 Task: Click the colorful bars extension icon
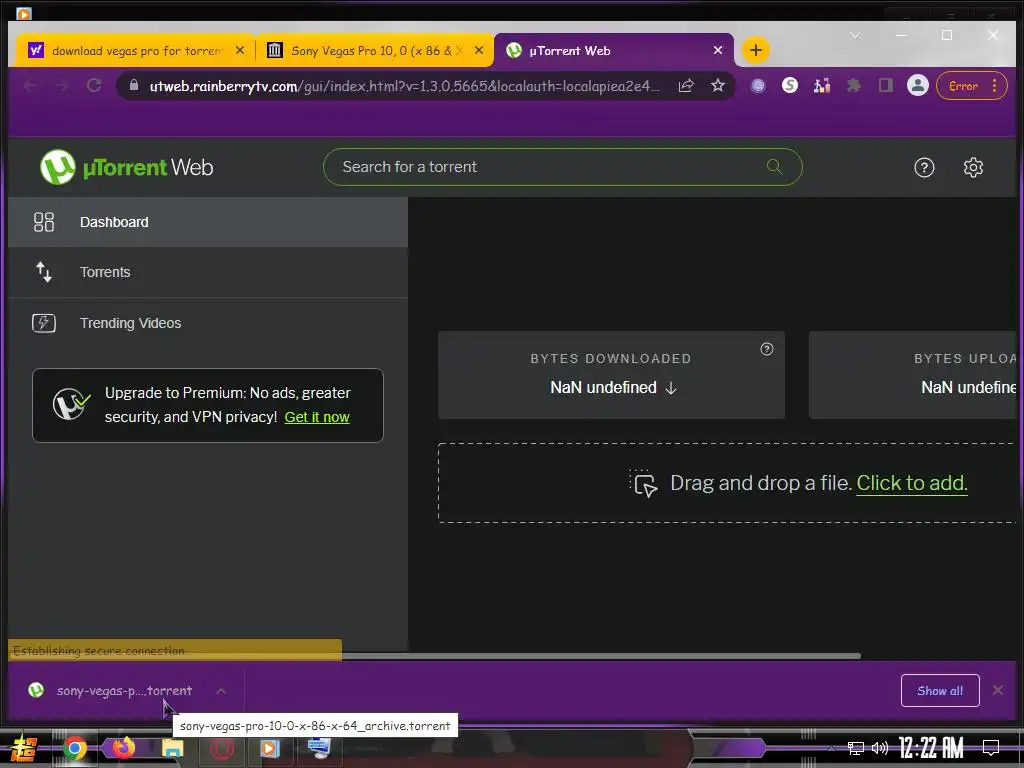(x=822, y=86)
